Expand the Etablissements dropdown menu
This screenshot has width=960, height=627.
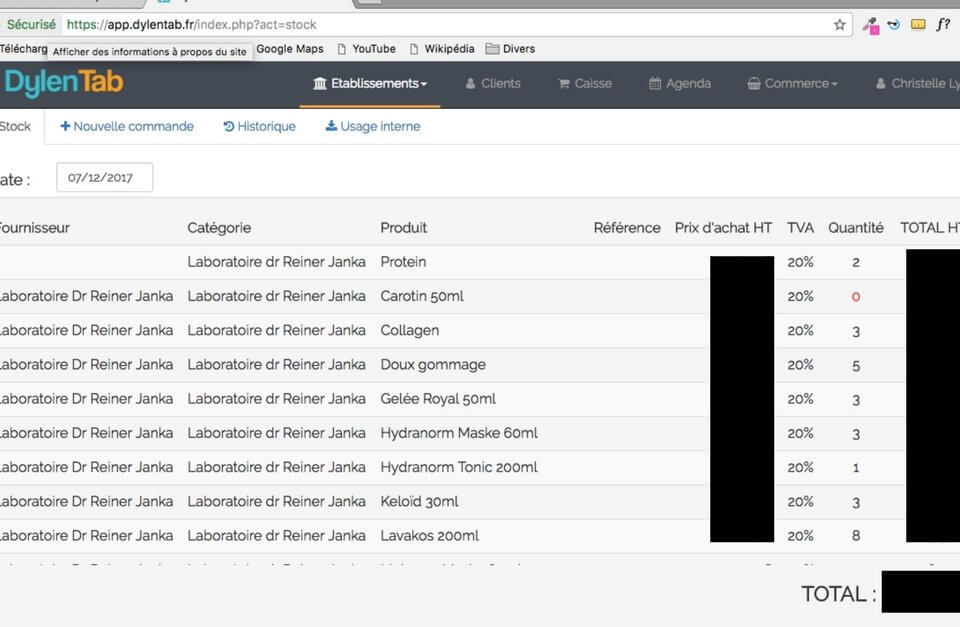click(x=370, y=84)
